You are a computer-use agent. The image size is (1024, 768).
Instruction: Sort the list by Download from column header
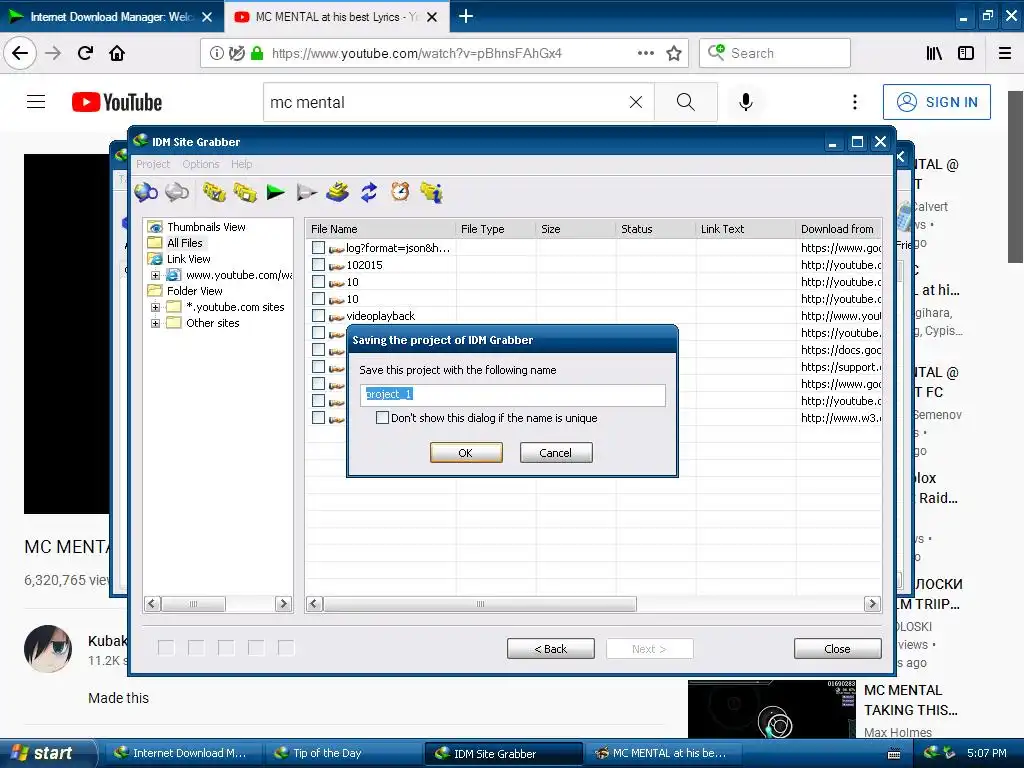tap(839, 229)
